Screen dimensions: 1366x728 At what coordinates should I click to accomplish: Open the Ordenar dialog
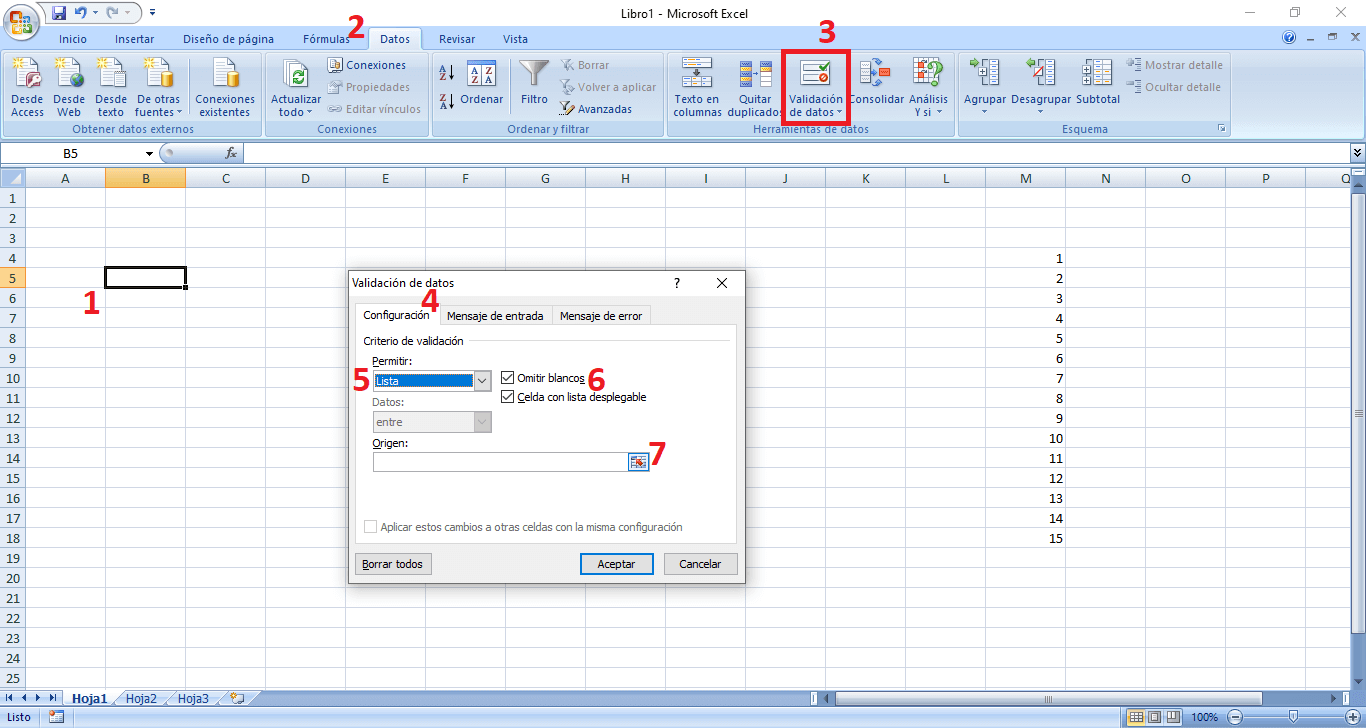pos(482,83)
